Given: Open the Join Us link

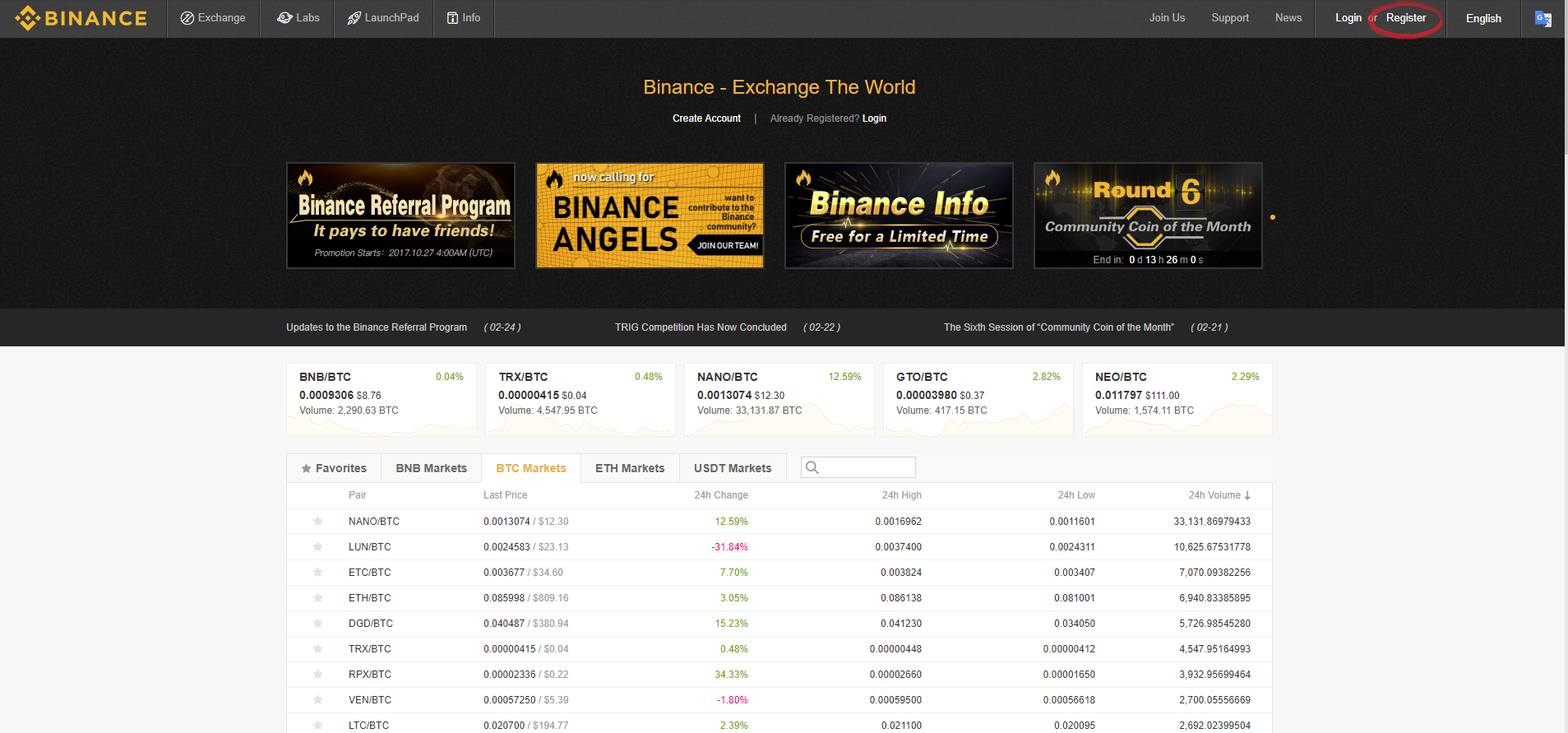Looking at the screenshot, I should pos(1167,18).
